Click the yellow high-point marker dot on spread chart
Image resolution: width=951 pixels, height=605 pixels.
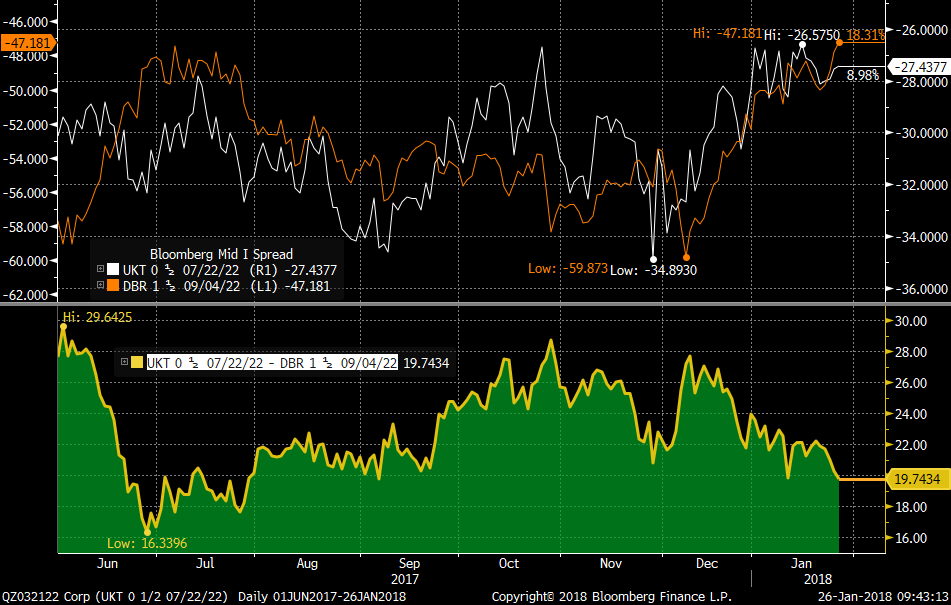point(63,327)
